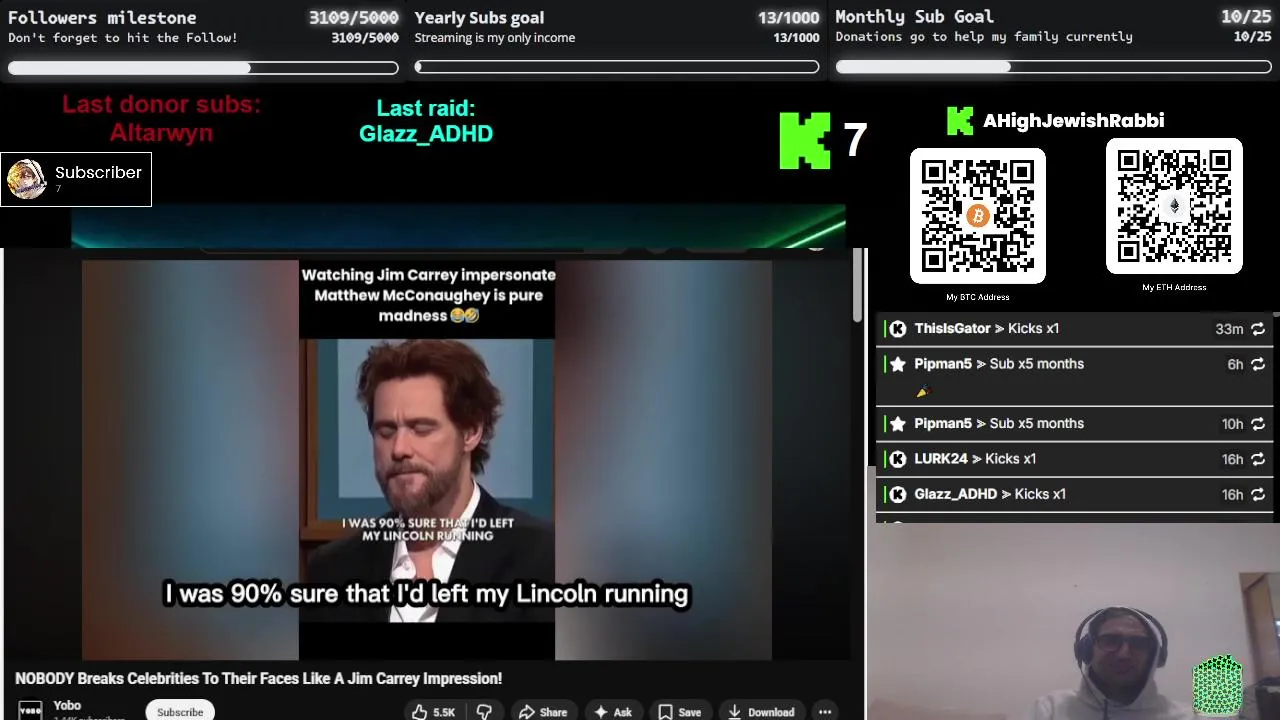Image resolution: width=1280 pixels, height=720 pixels.
Task: Click the Subscriber avatar picture
Action: tap(26, 180)
